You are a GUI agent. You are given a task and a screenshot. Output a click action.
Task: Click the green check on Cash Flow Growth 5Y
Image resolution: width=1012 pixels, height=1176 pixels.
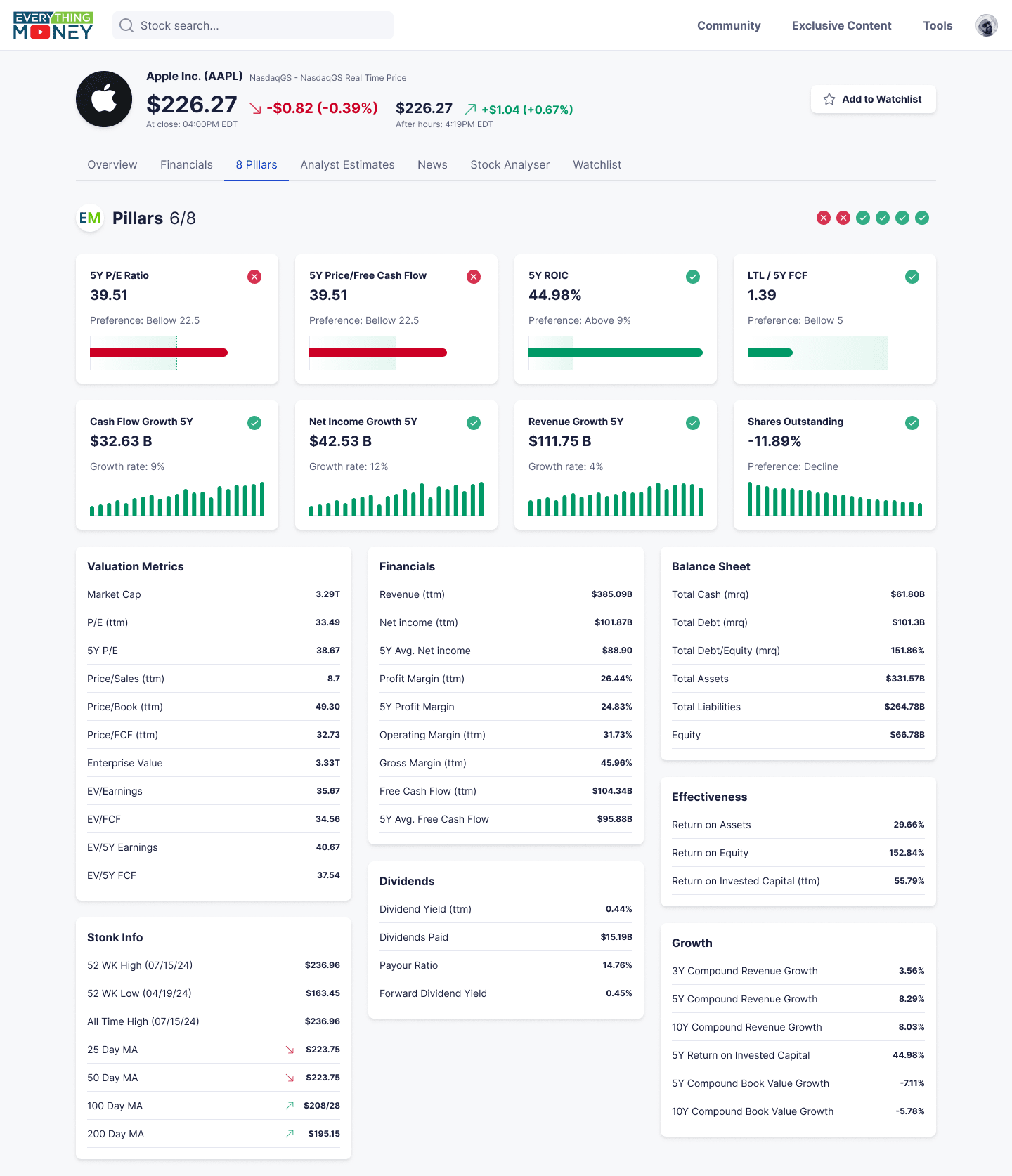pos(254,423)
